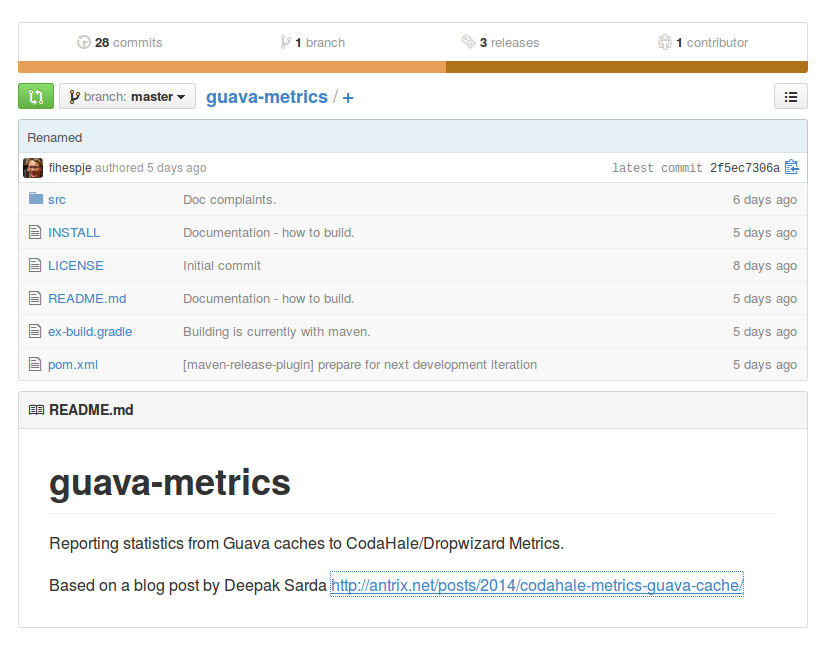View the 3 releases tab
This screenshot has height=651, width=823.
coord(500,43)
